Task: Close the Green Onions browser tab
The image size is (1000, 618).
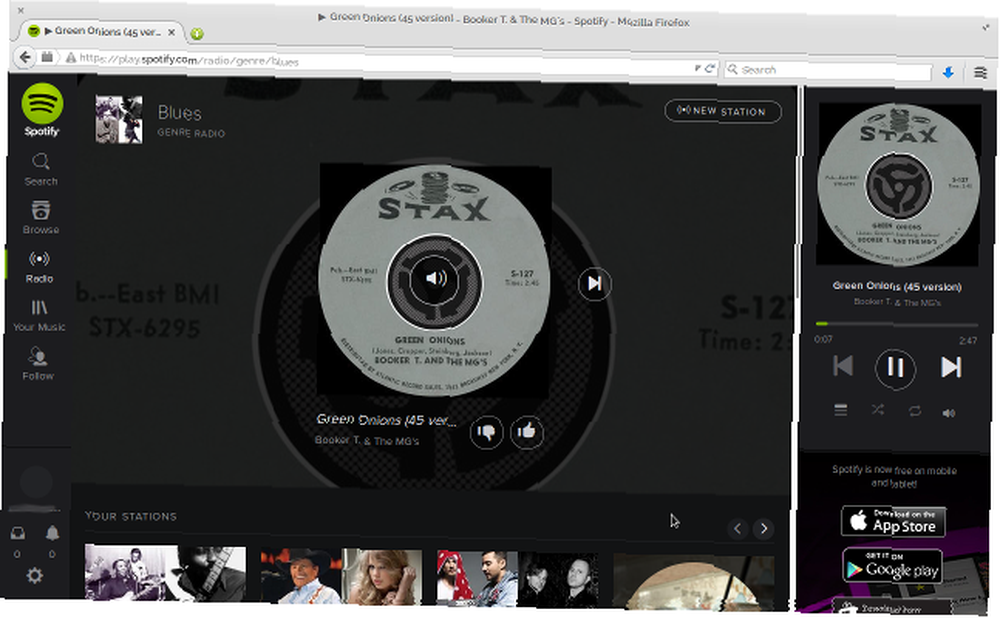Action: tap(172, 32)
